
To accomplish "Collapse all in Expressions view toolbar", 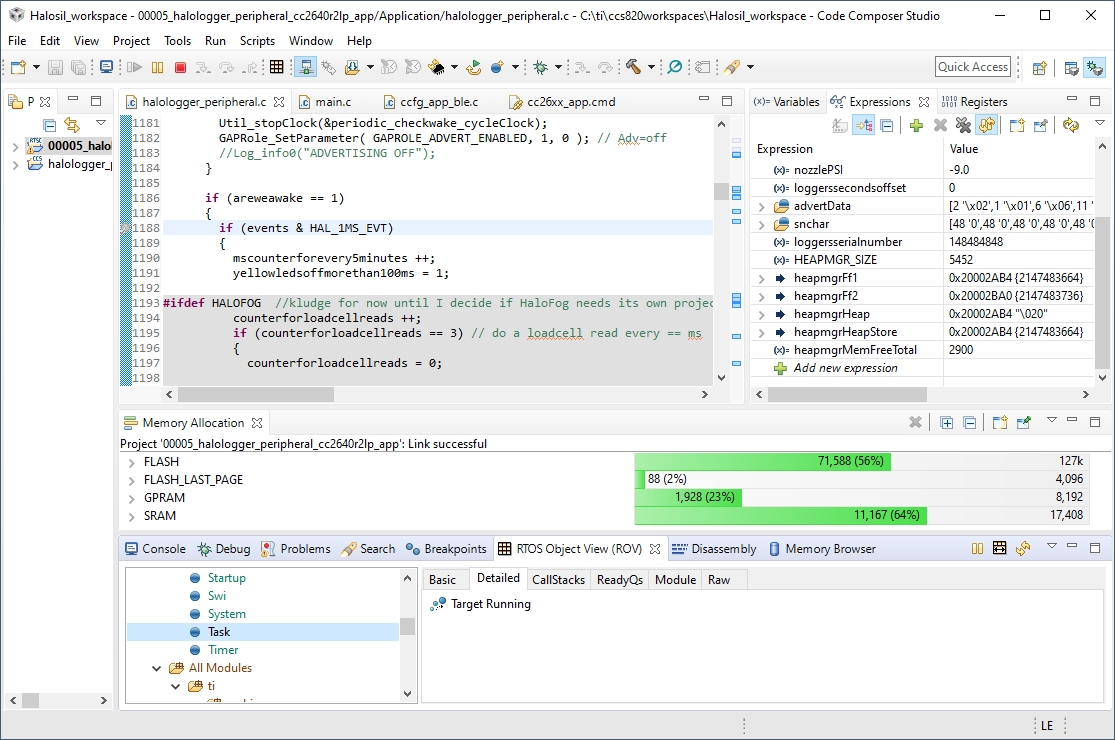I will (886, 125).
